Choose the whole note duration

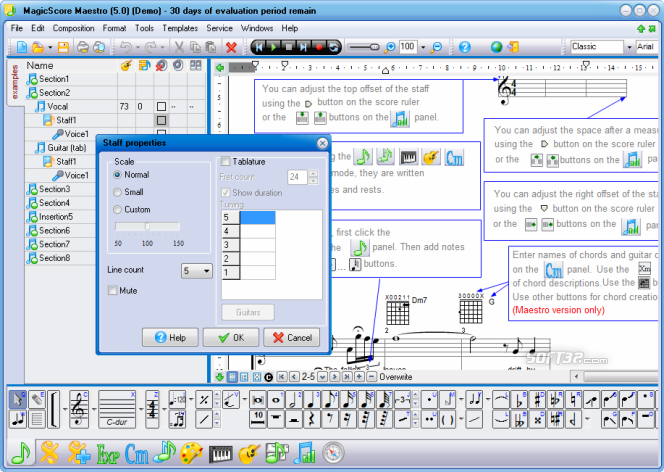[x=276, y=399]
